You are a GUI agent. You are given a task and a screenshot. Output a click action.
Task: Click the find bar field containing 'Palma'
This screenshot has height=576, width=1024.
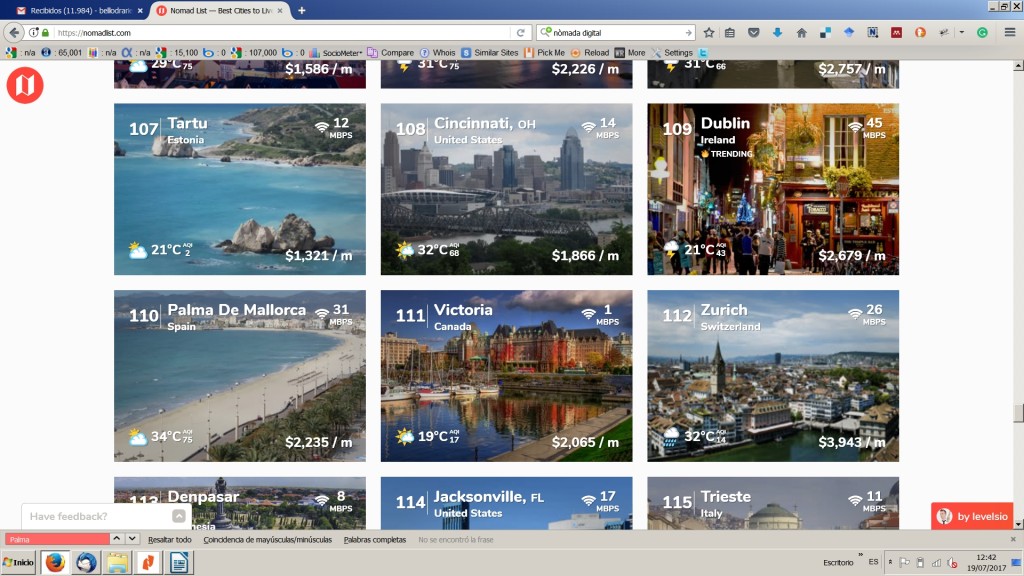pyautogui.click(x=57, y=539)
